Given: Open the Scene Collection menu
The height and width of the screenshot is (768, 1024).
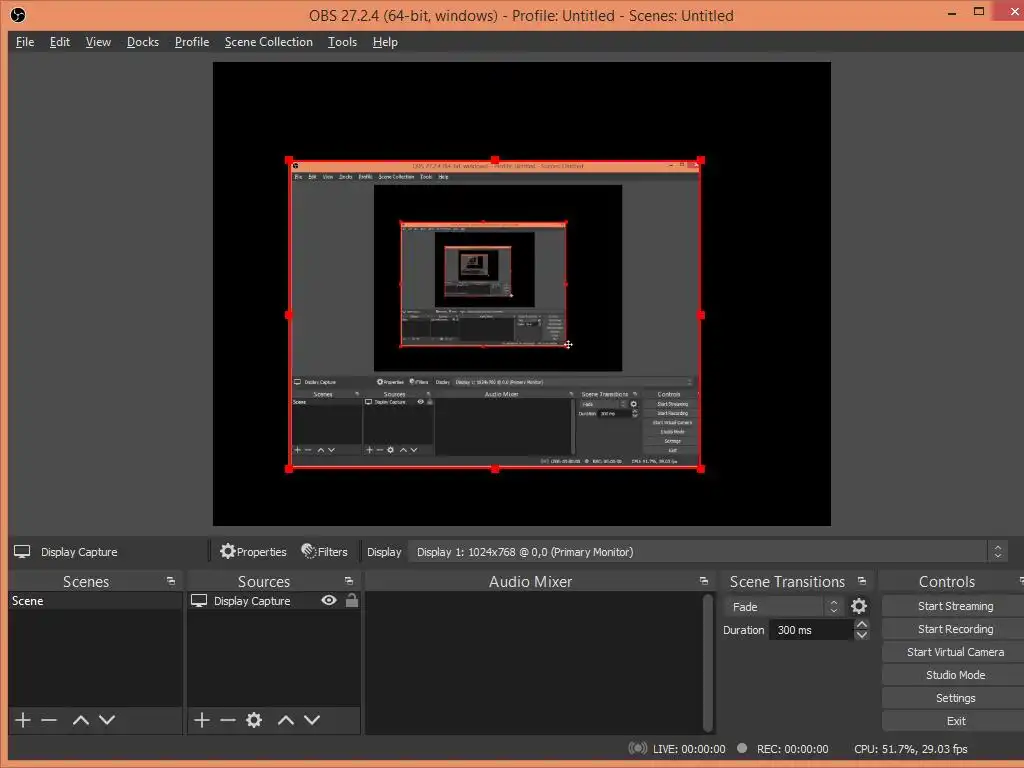Looking at the screenshot, I should point(268,42).
